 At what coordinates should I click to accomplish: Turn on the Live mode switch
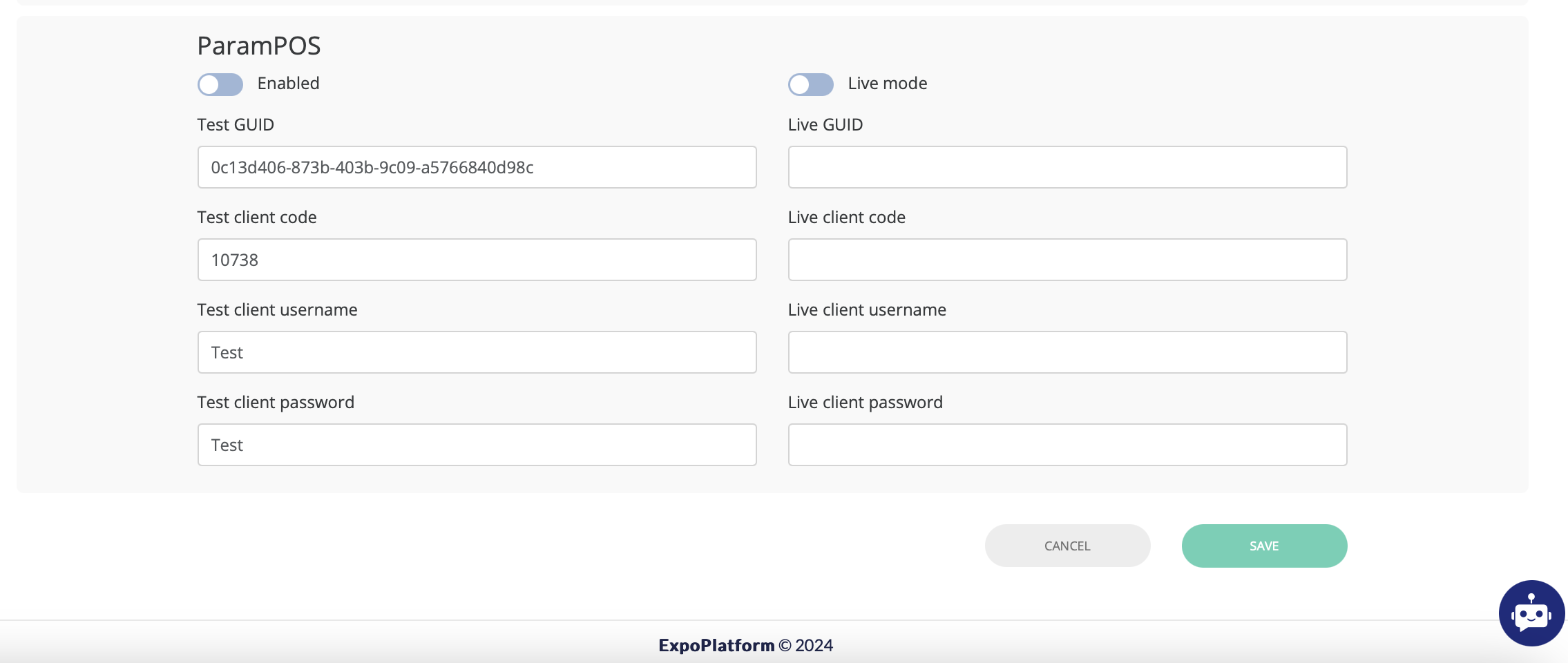point(810,84)
